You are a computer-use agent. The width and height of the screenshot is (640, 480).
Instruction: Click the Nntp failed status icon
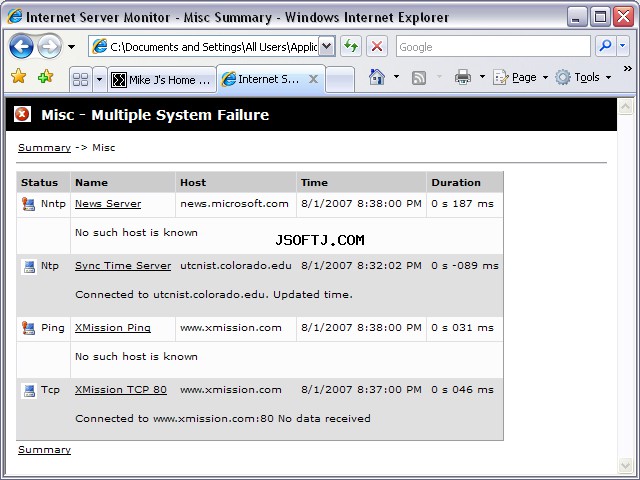coord(29,204)
